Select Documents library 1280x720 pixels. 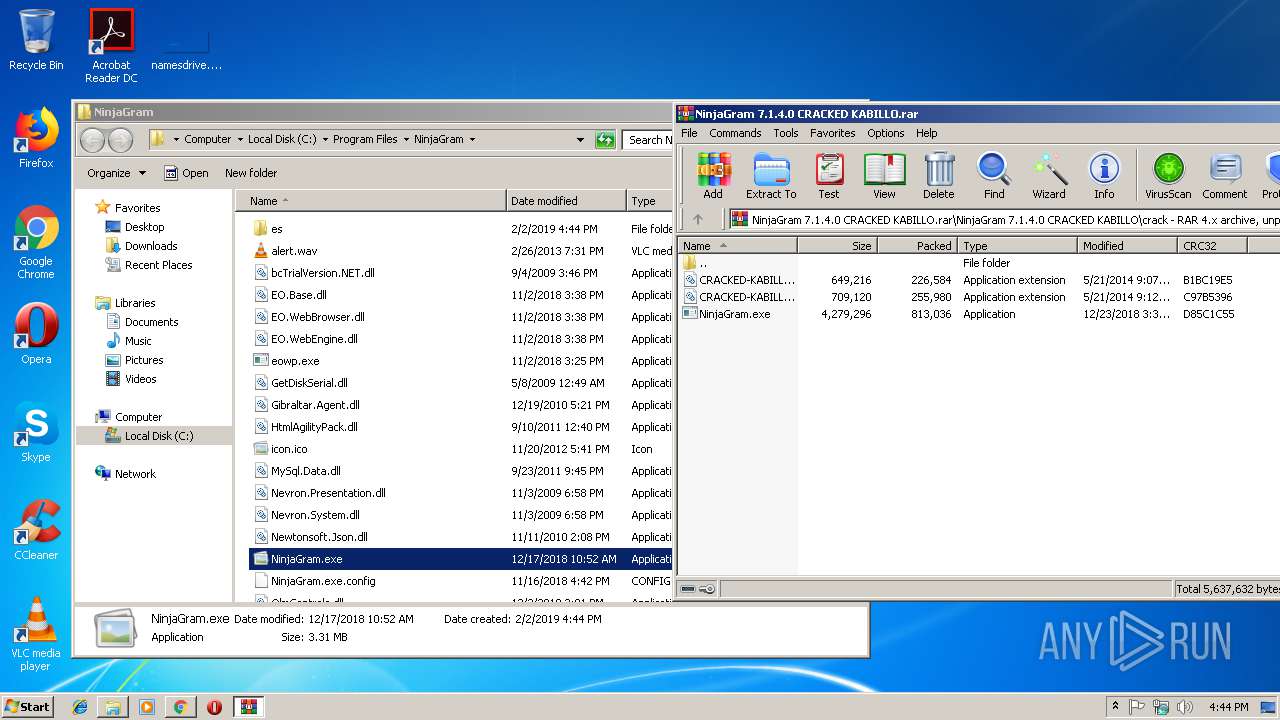click(x=151, y=322)
